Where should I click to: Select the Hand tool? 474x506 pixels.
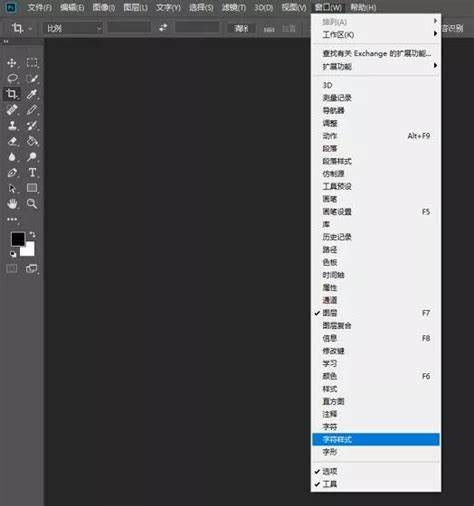[x=12, y=204]
